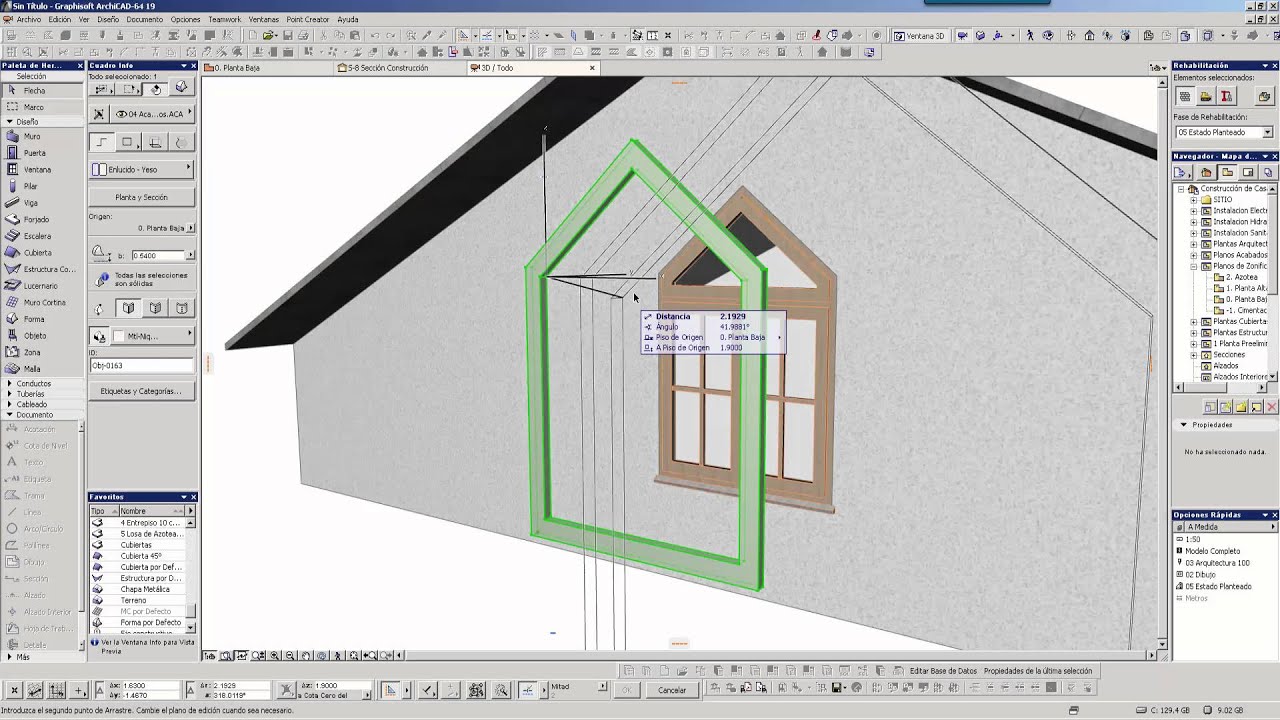The height and width of the screenshot is (720, 1280).
Task: Open the Teamwork menu
Action: [x=225, y=19]
